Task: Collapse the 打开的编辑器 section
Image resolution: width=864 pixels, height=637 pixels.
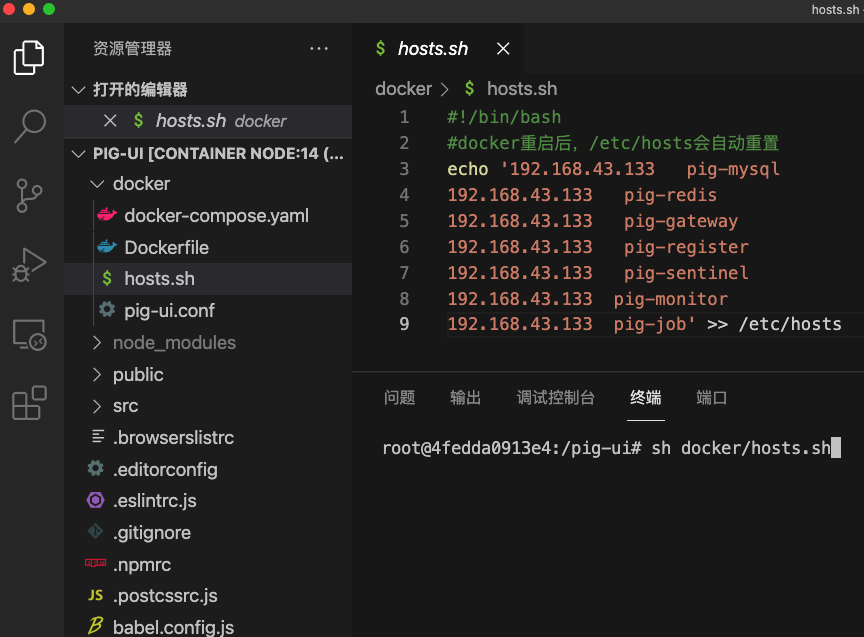Action: tap(79, 89)
